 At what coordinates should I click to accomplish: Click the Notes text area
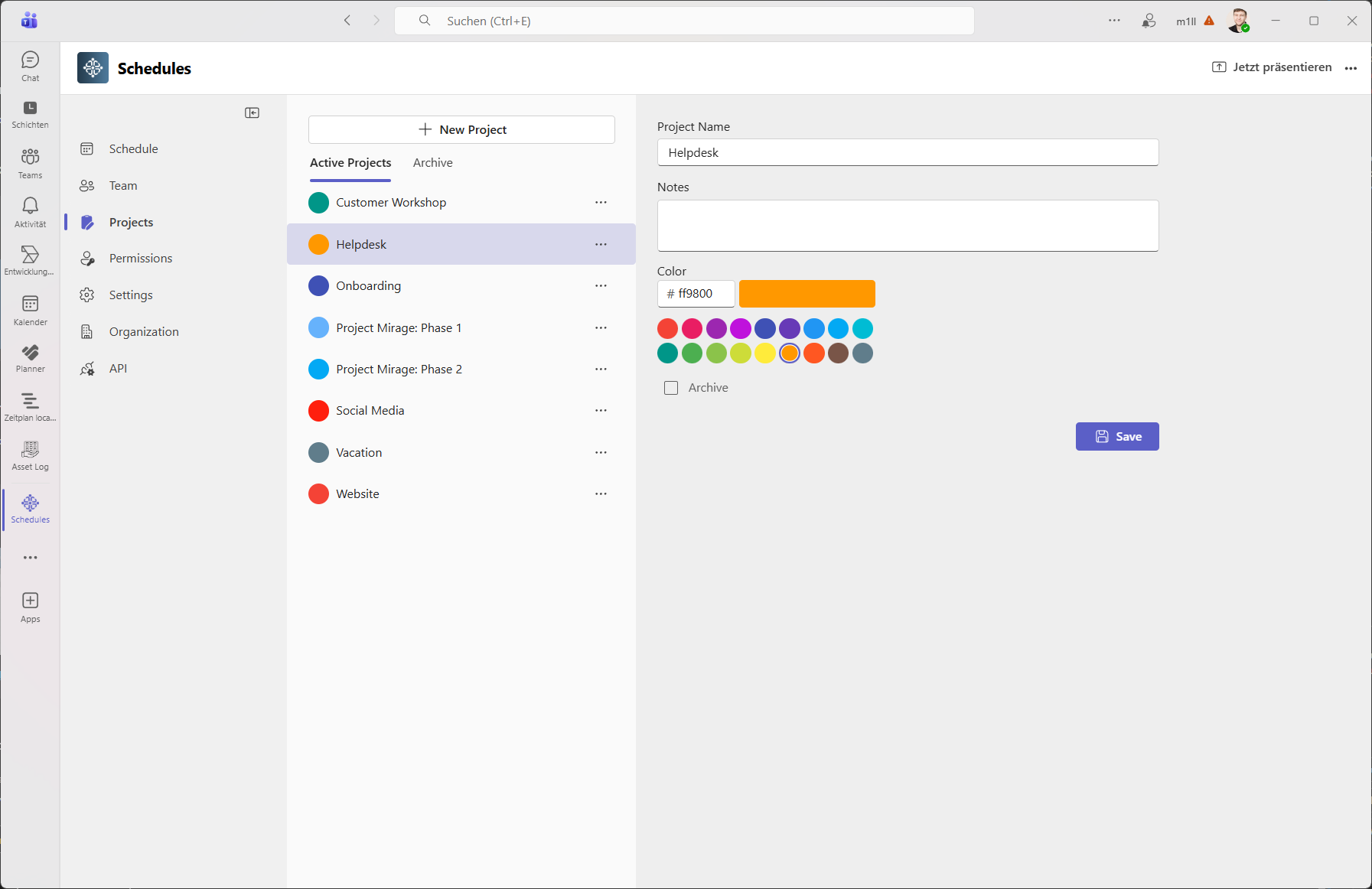pos(908,226)
